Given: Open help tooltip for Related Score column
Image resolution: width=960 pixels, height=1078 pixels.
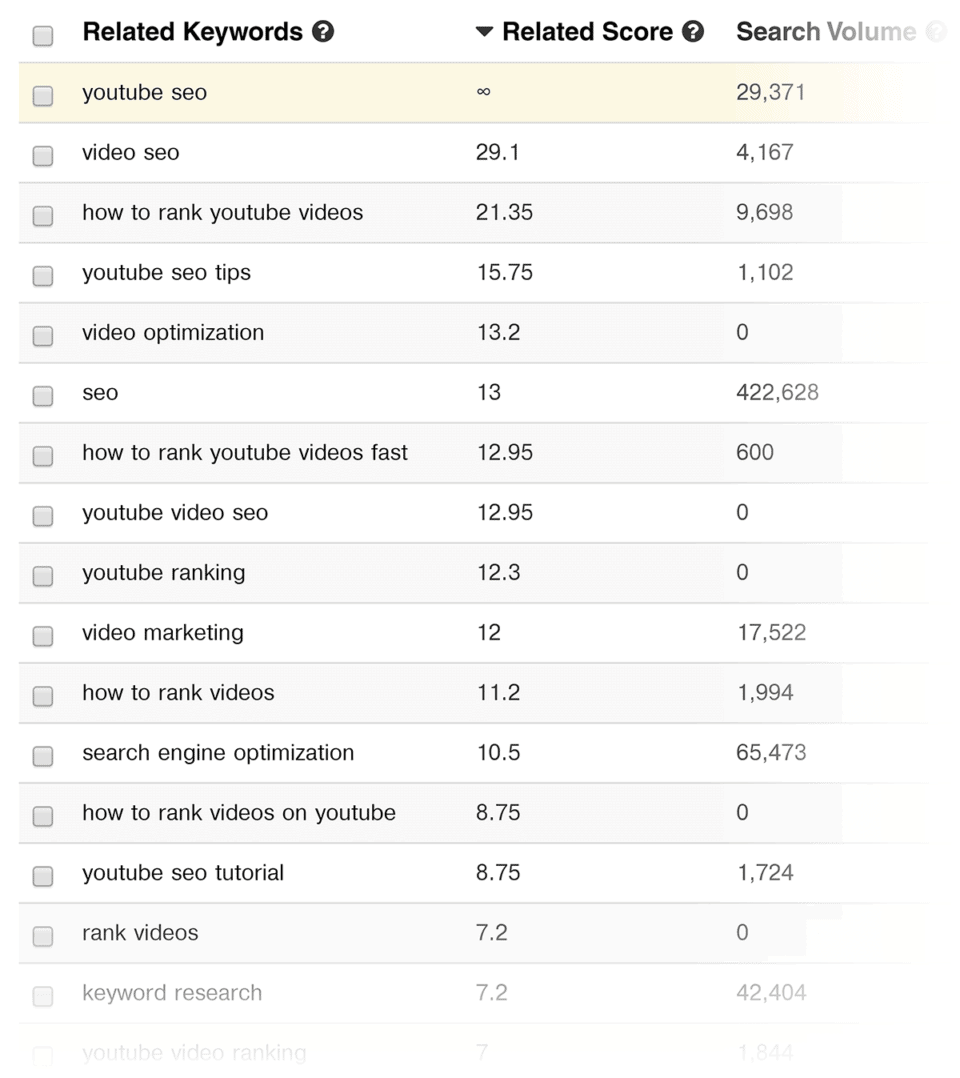Looking at the screenshot, I should tap(694, 31).
